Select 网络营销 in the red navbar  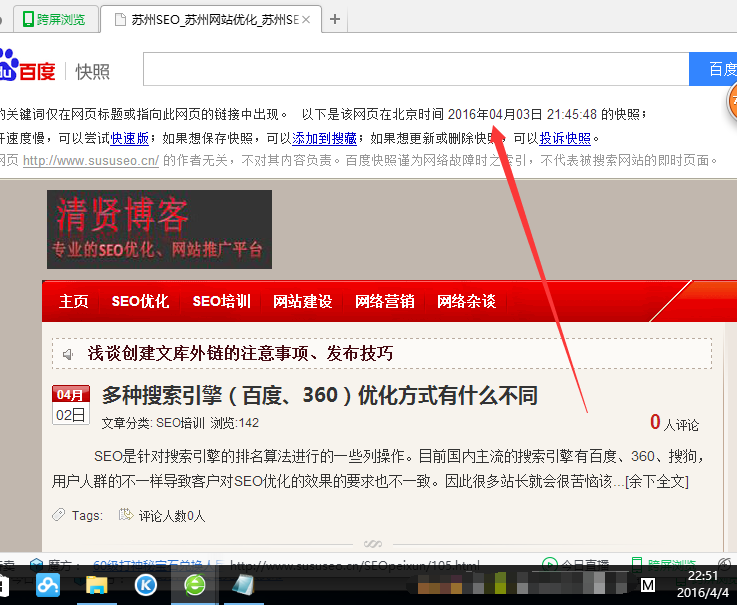[385, 301]
